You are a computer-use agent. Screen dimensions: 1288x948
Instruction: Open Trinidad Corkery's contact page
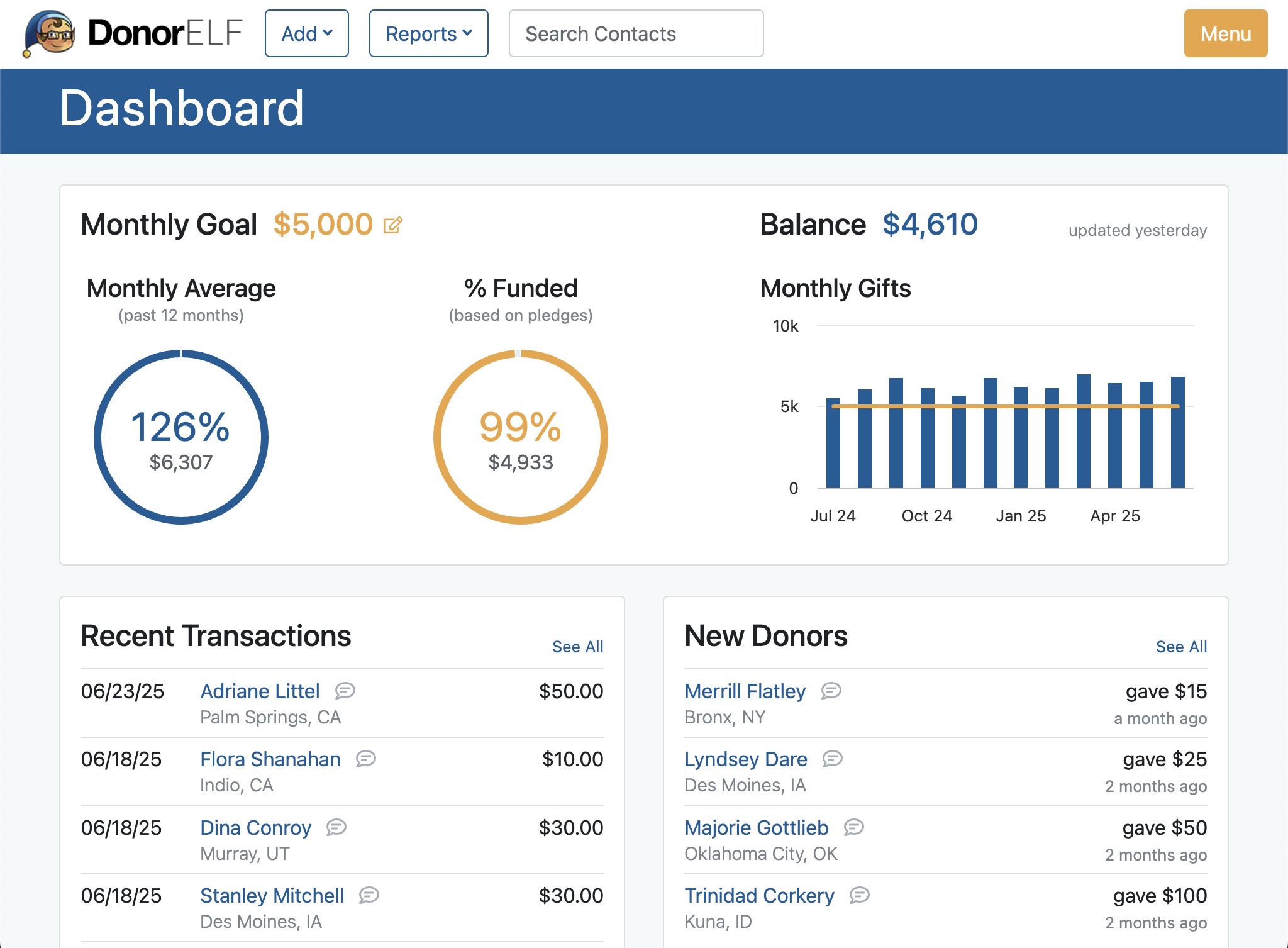click(760, 895)
